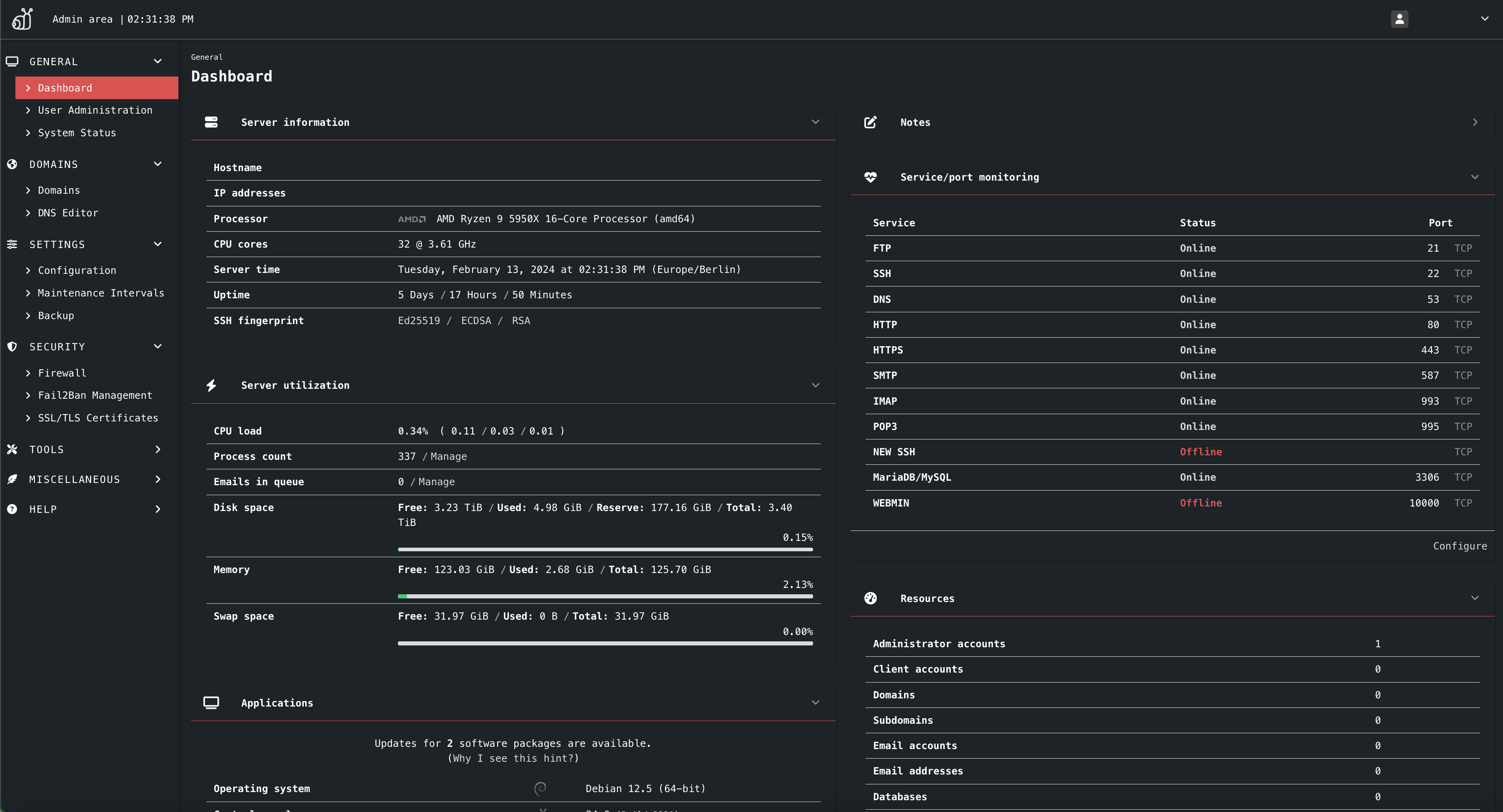1503x812 pixels.
Task: Click the Disk space usage bar
Action: click(x=605, y=549)
